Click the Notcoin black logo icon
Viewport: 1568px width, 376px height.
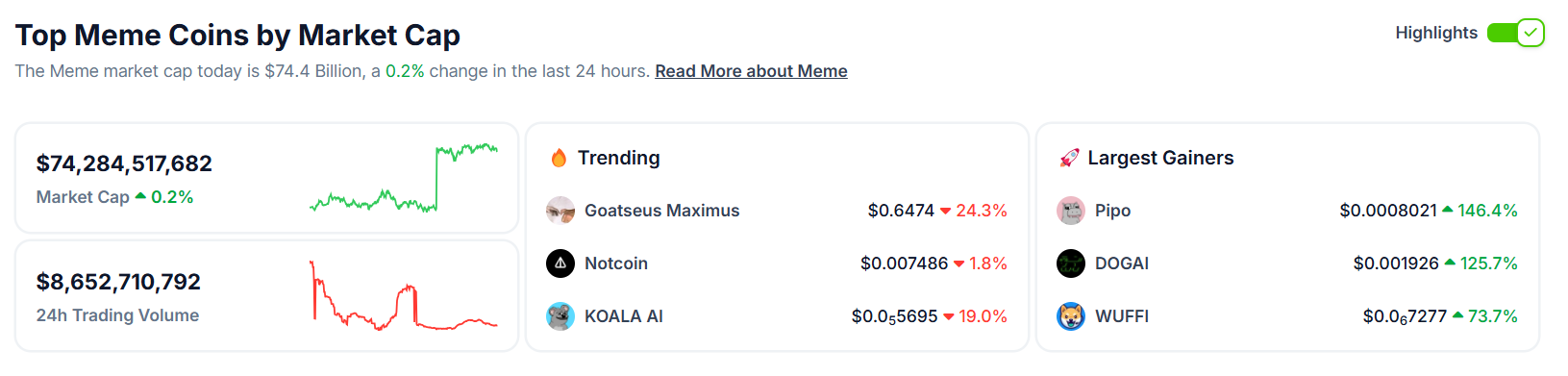point(560,263)
